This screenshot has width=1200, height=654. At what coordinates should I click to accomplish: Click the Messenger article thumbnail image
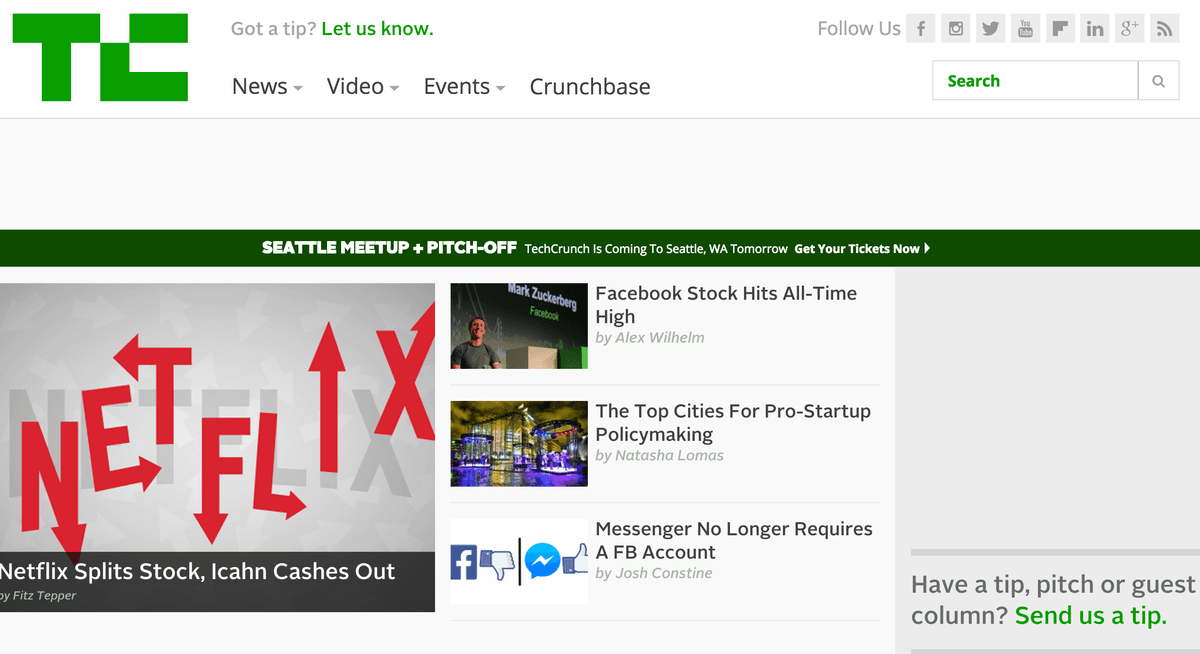tap(519, 561)
